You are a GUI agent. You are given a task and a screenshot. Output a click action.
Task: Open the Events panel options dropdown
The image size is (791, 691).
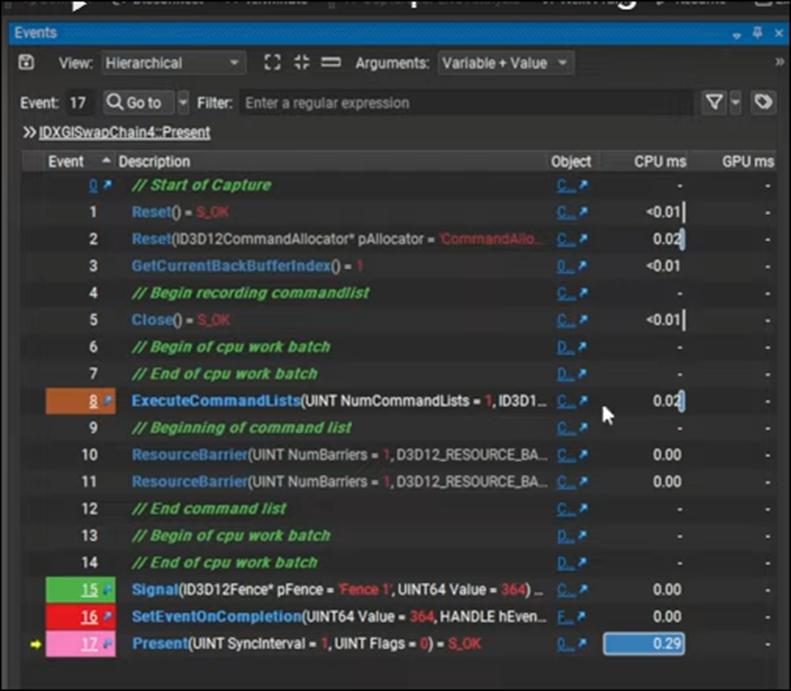tap(737, 35)
